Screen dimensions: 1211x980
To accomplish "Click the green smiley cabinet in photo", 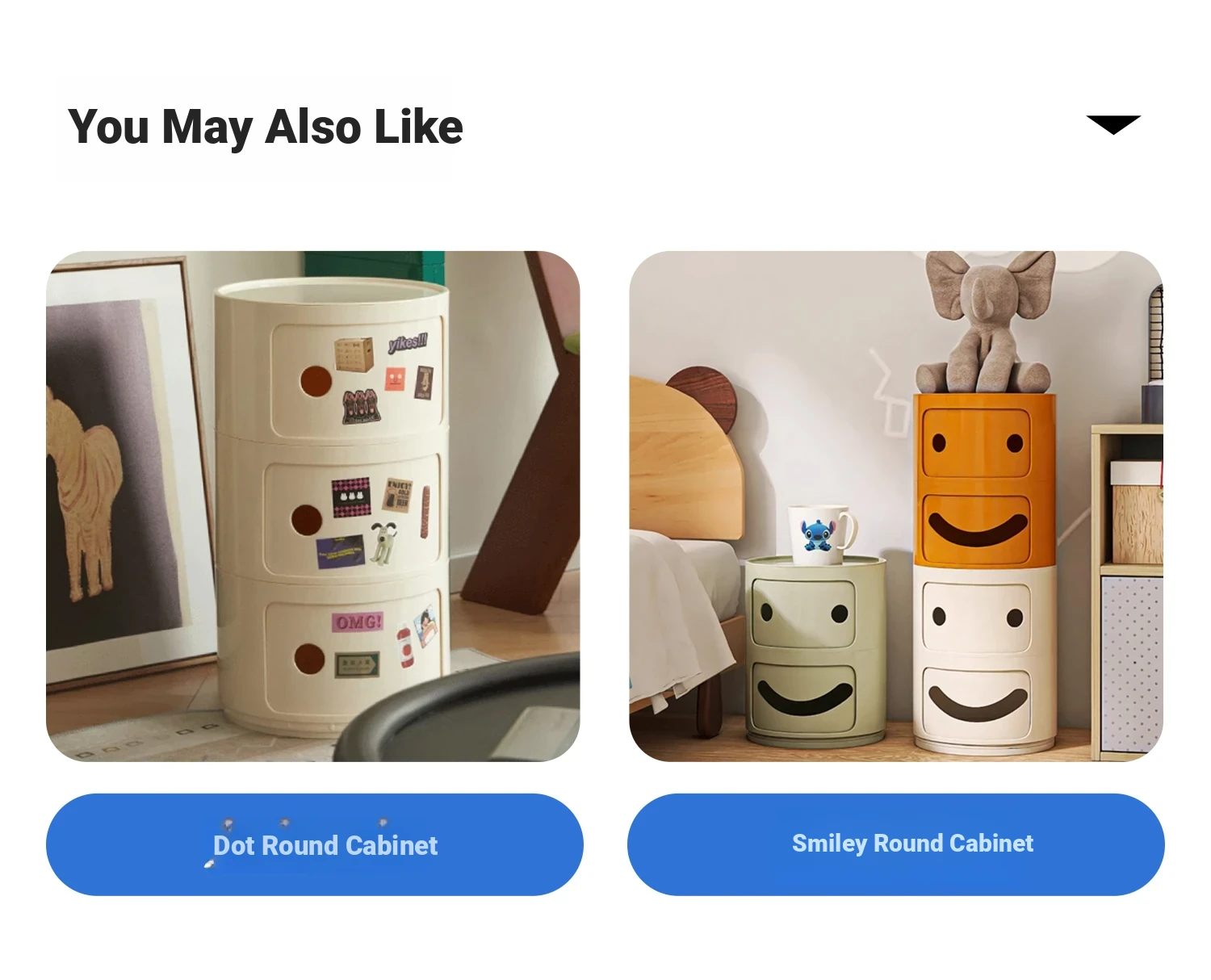I will pyautogui.click(x=815, y=649).
